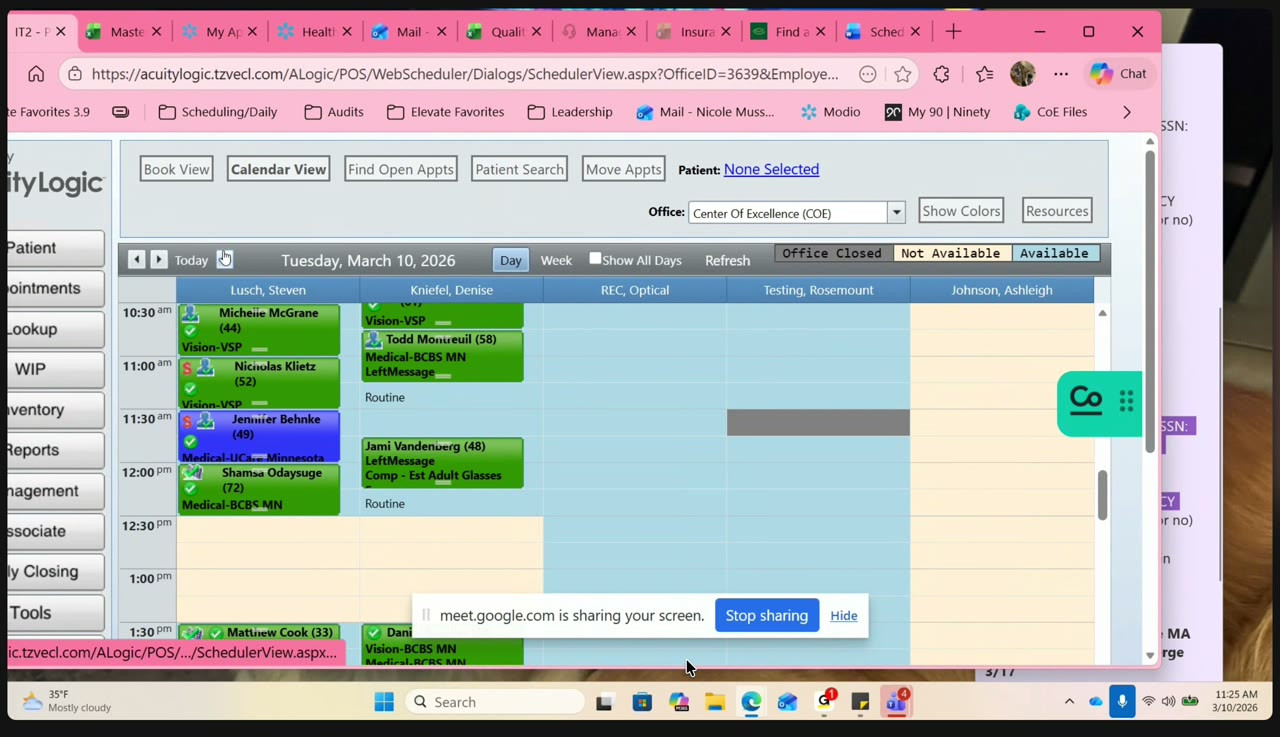Open Windows Start menu
Viewport: 1280px width, 737px height.
pos(384,703)
